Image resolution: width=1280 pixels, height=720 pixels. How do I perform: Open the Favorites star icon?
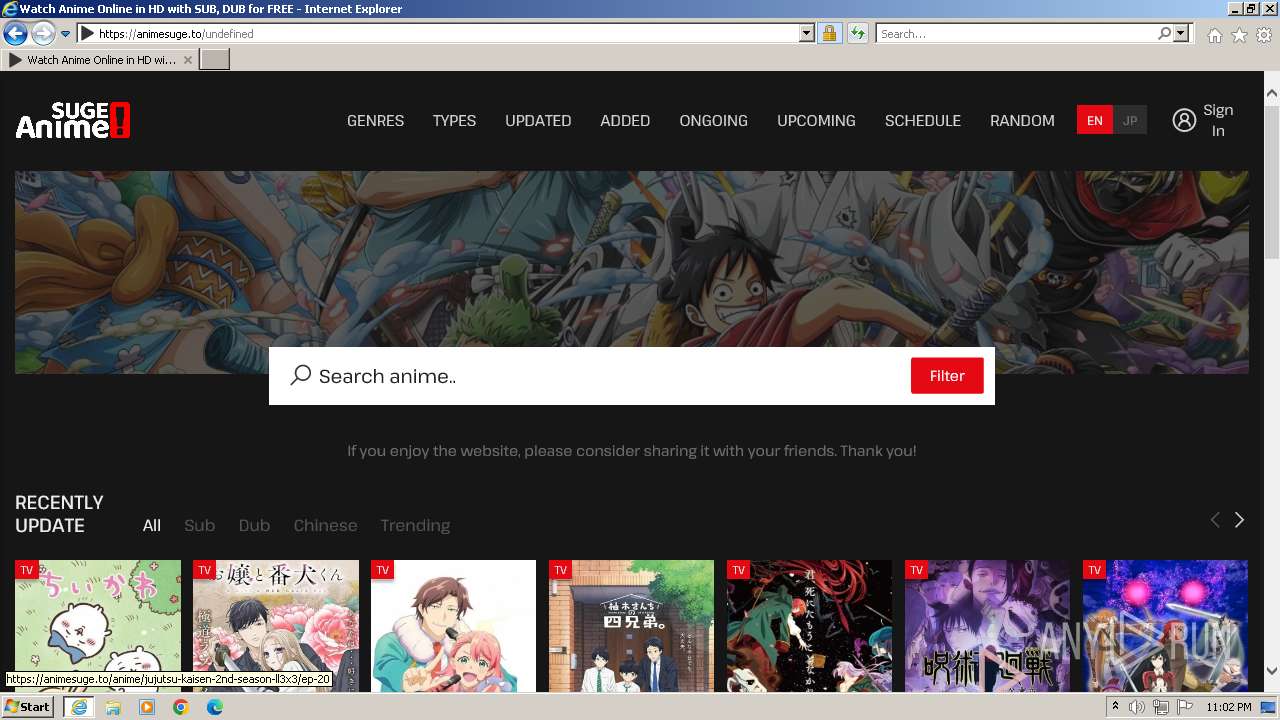1239,34
